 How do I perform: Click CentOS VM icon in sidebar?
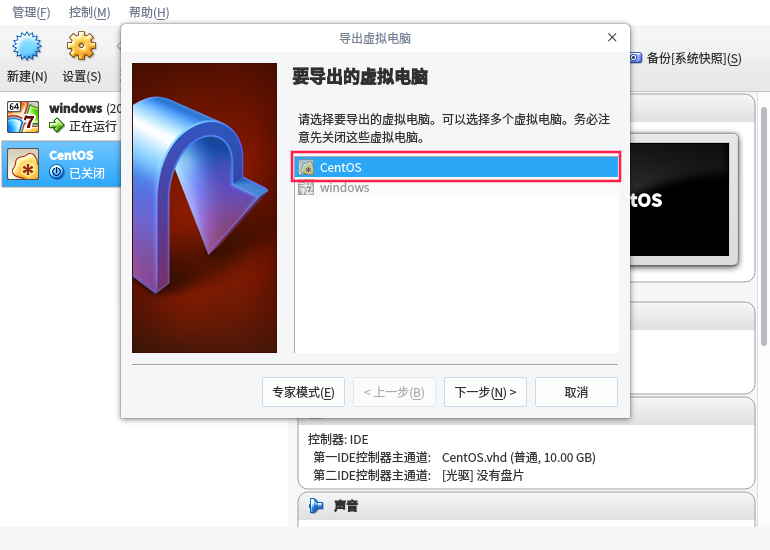23,164
